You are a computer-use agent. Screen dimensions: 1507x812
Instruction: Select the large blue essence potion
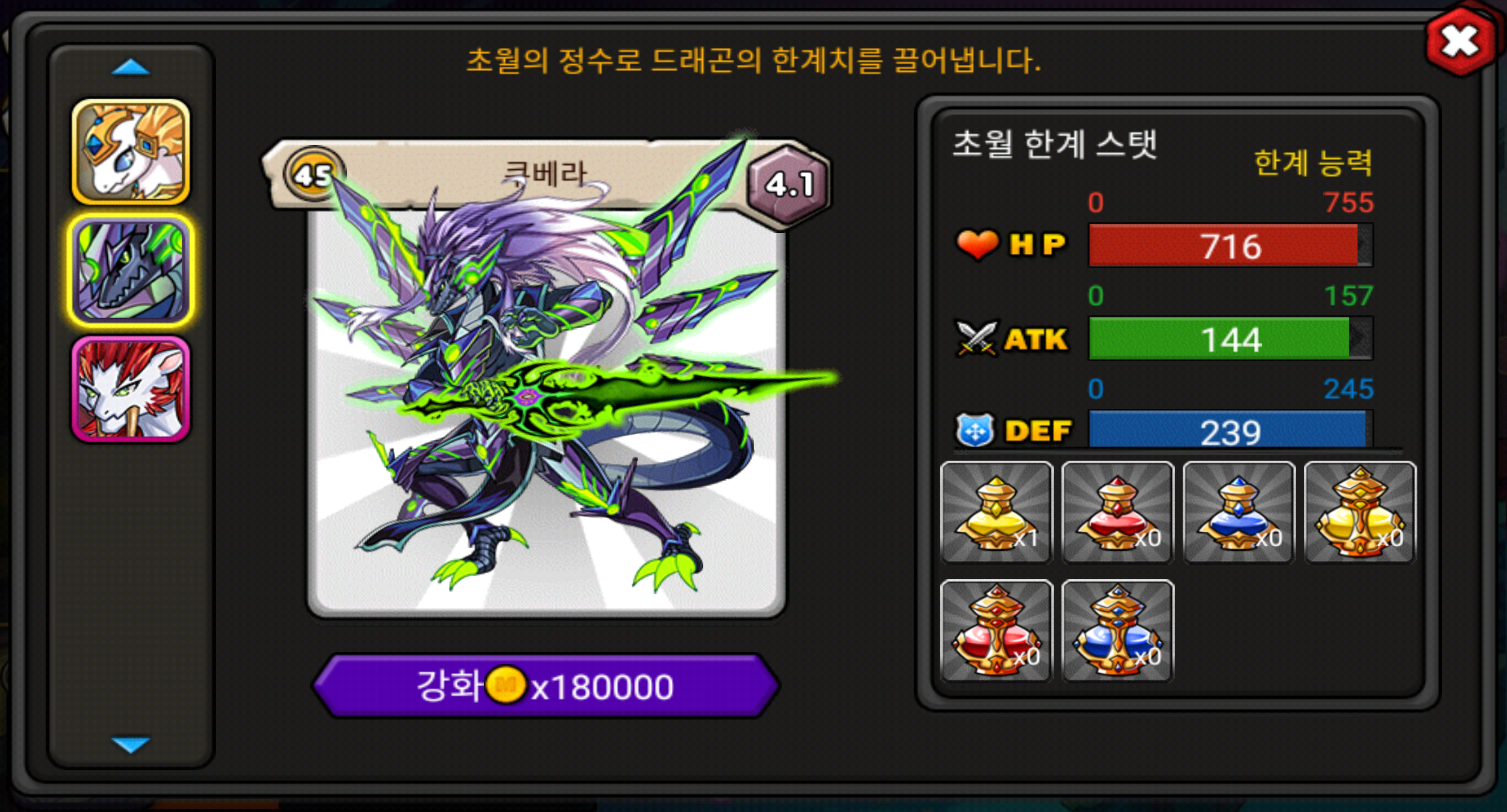click(x=1117, y=630)
